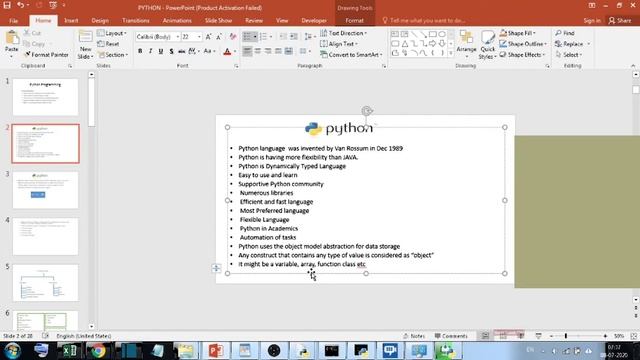640x360 pixels.
Task: Open the Shape Effects dropdown
Action: [522, 54]
